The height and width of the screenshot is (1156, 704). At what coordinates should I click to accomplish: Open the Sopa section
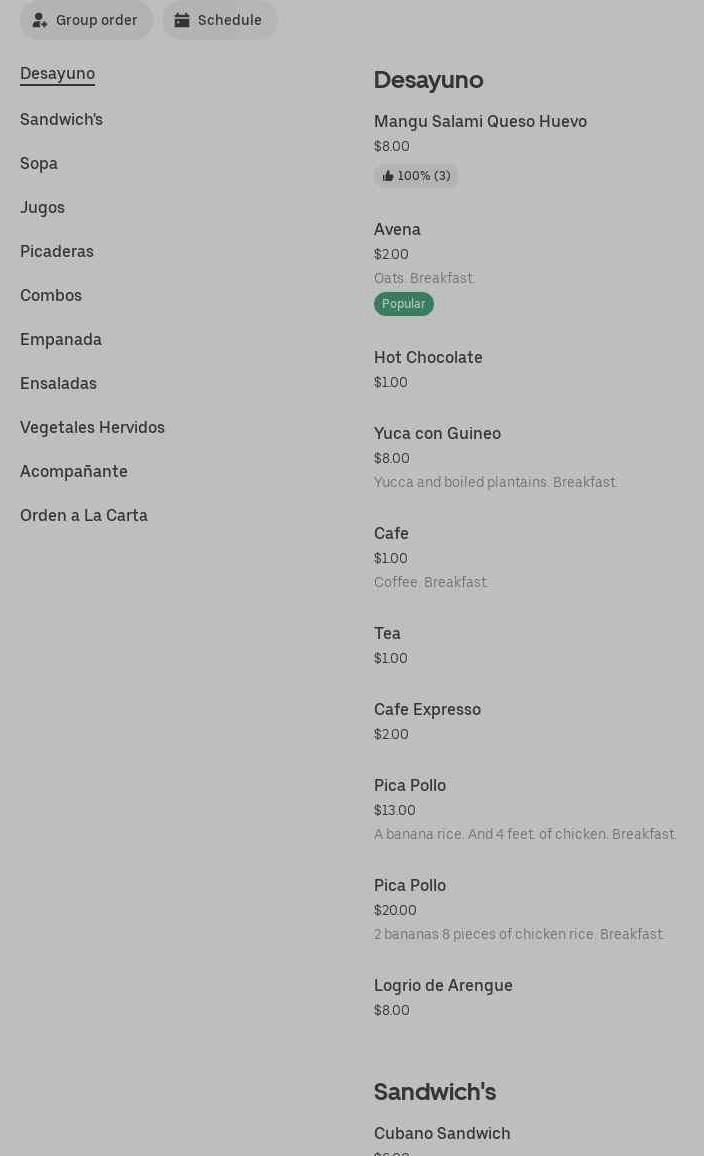tap(39, 163)
